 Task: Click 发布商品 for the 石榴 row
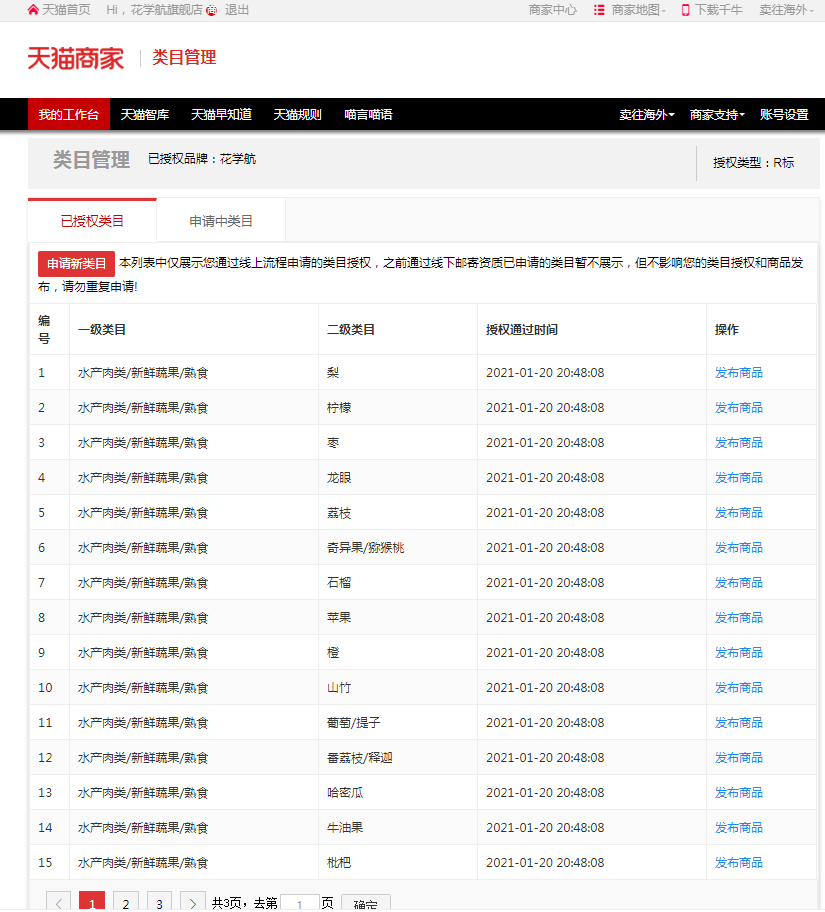pyautogui.click(x=738, y=582)
